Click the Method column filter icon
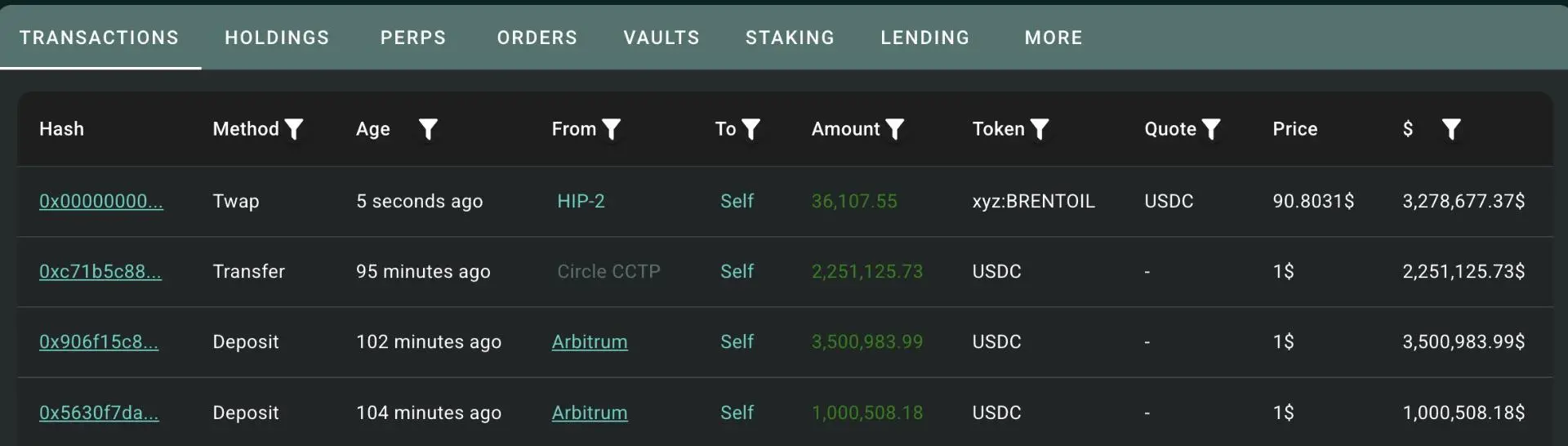 point(294,129)
